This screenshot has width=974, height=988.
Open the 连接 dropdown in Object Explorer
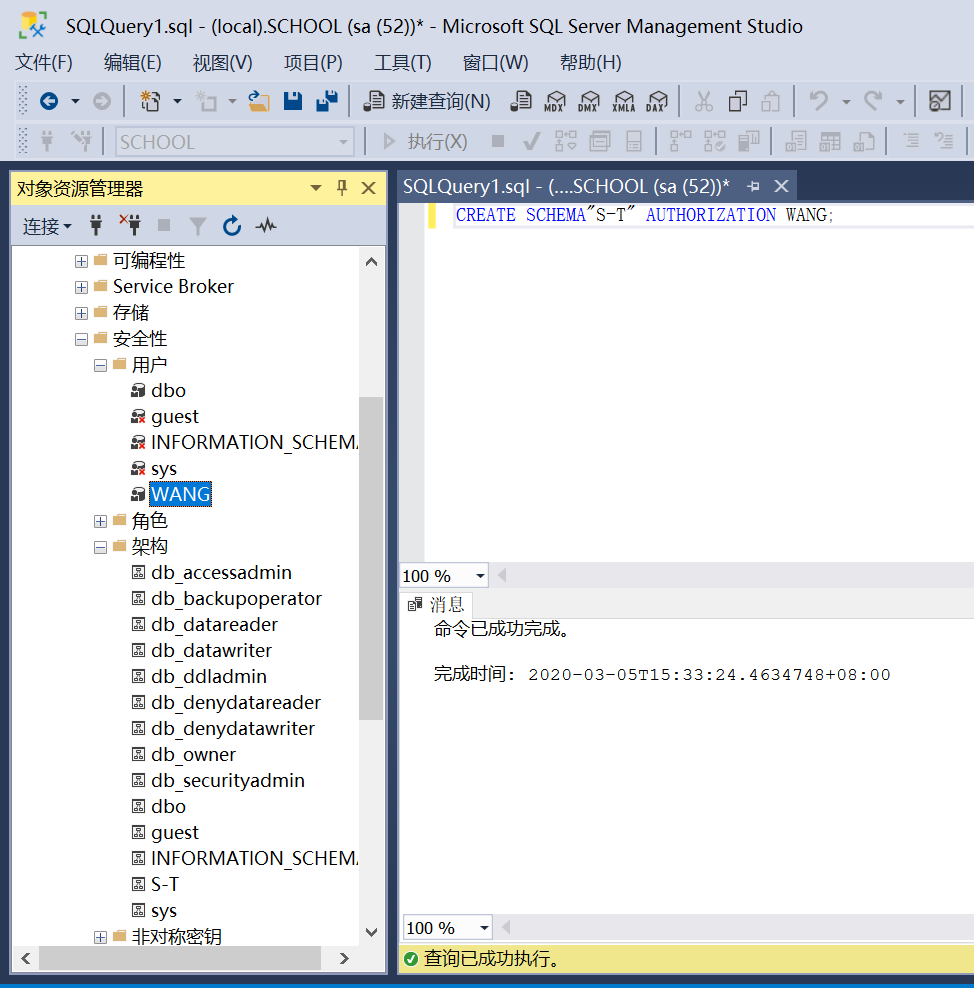click(47, 226)
